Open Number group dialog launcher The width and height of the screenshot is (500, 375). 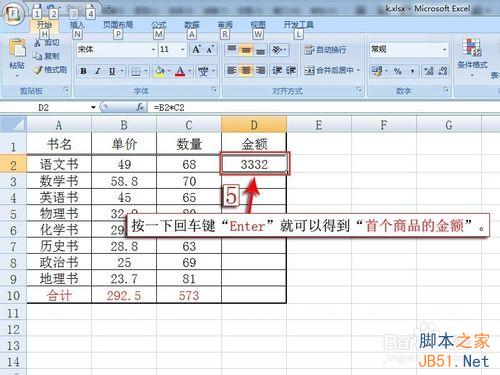[445, 90]
